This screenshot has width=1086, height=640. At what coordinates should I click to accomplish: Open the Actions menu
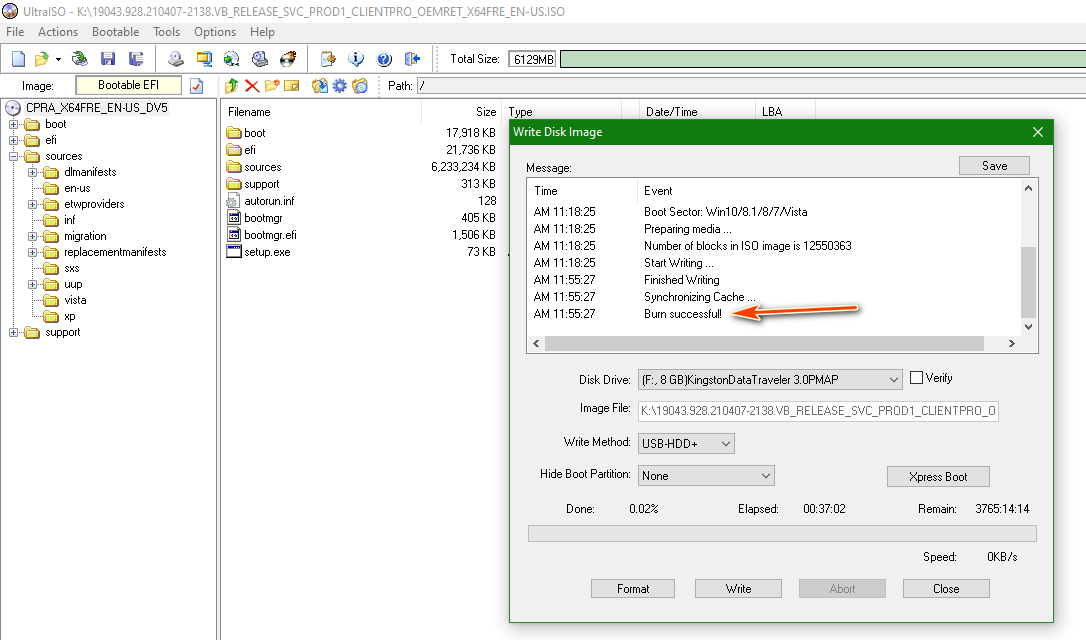(57, 32)
